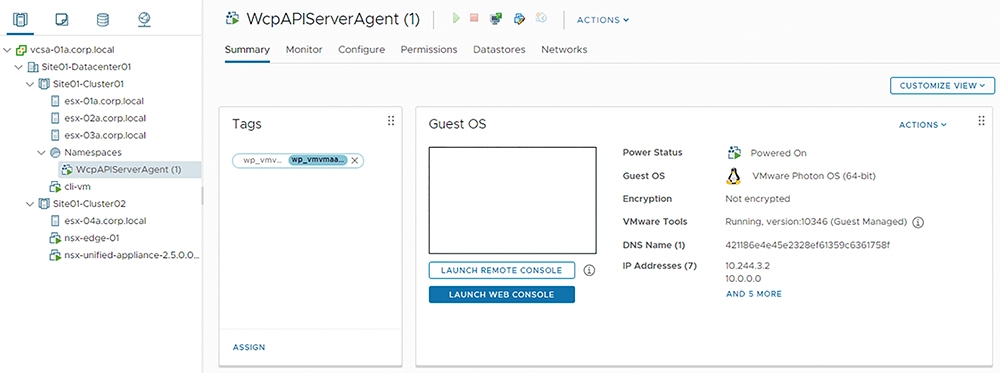Open the Datastores tab
This screenshot has width=1000, height=373.
[499, 49]
